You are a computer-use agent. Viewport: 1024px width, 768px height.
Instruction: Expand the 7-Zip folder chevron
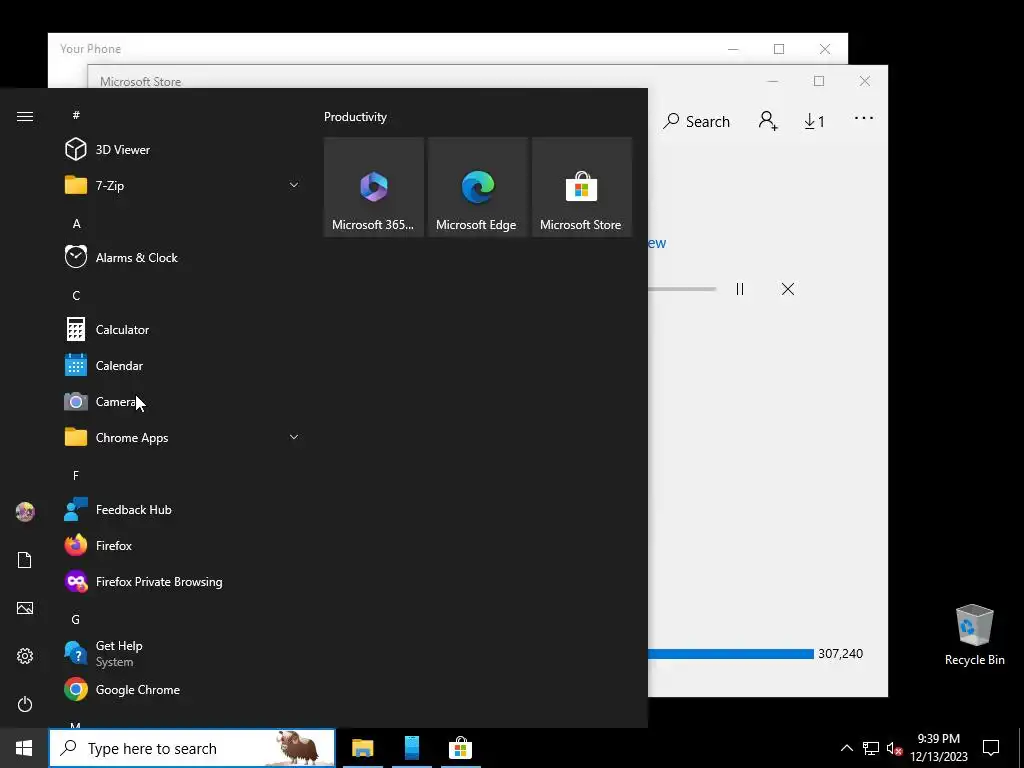[294, 185]
